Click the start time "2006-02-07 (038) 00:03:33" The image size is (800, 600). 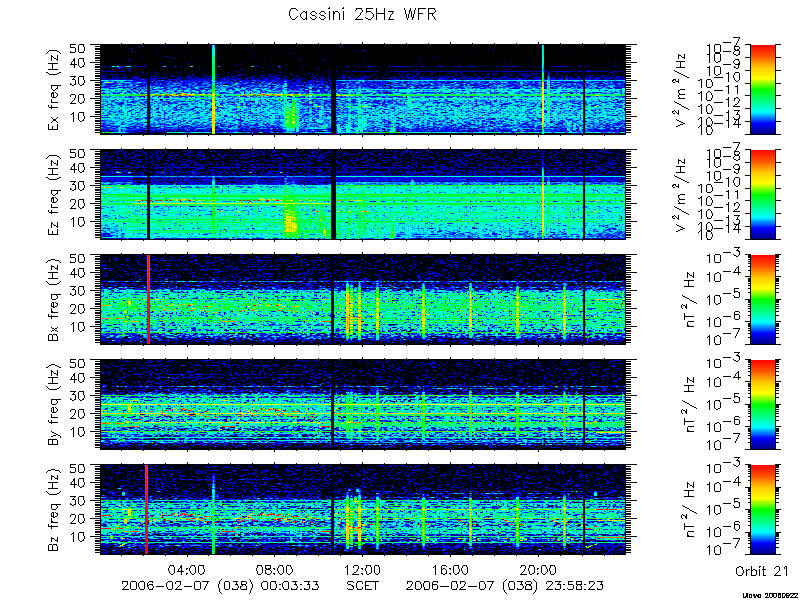[x=221, y=585]
